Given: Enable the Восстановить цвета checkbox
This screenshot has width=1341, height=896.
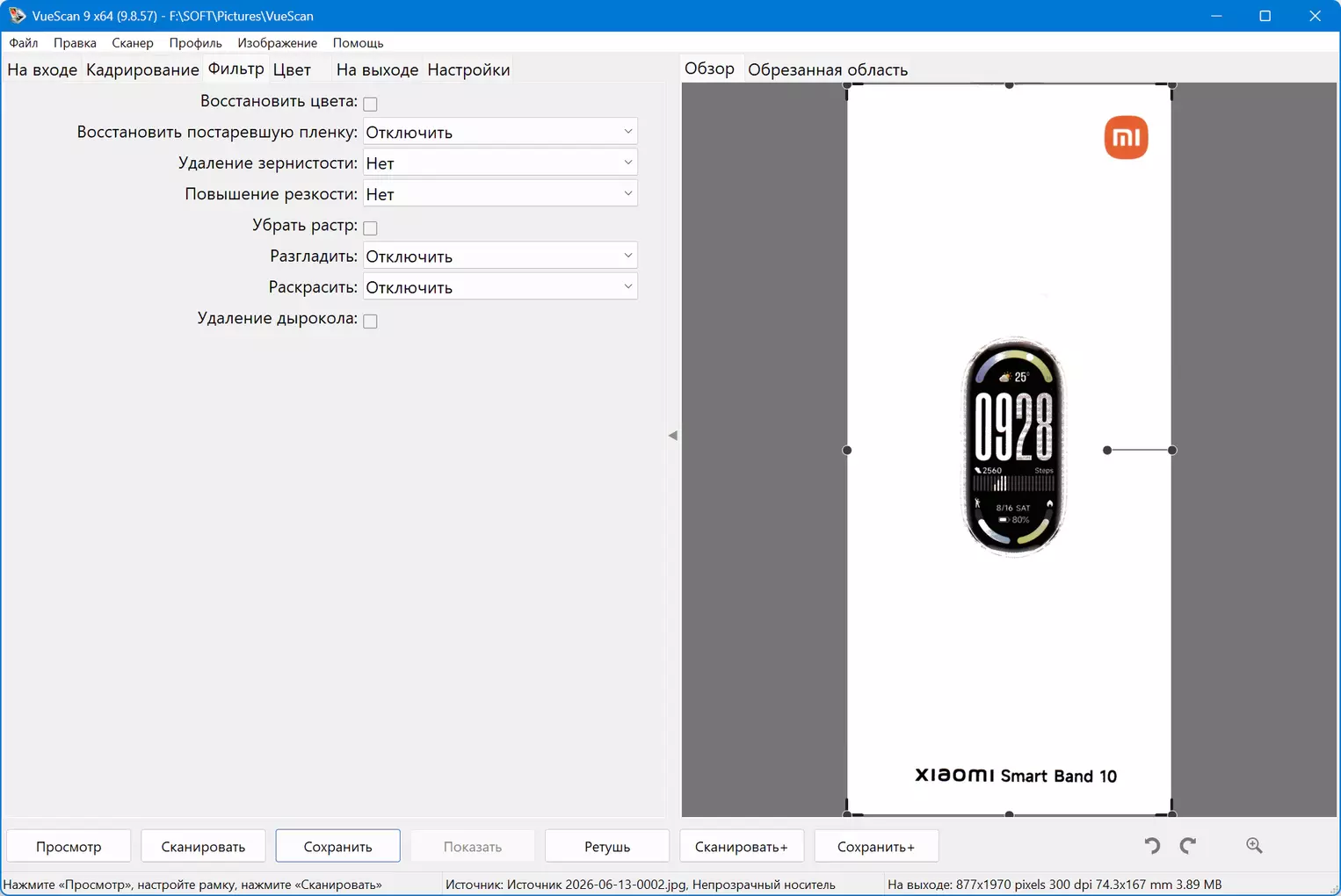Looking at the screenshot, I should (370, 104).
